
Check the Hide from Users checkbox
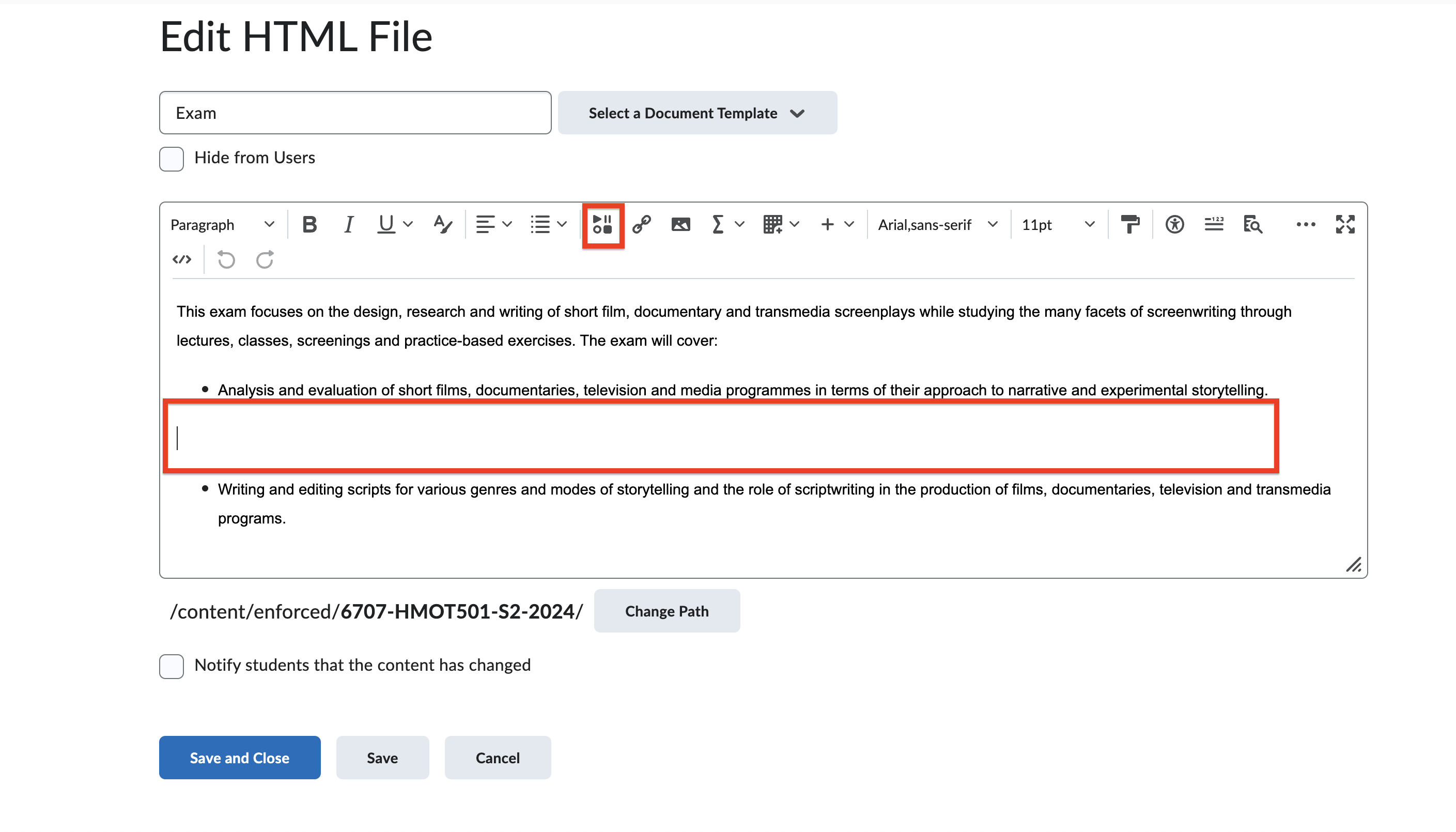click(x=171, y=159)
